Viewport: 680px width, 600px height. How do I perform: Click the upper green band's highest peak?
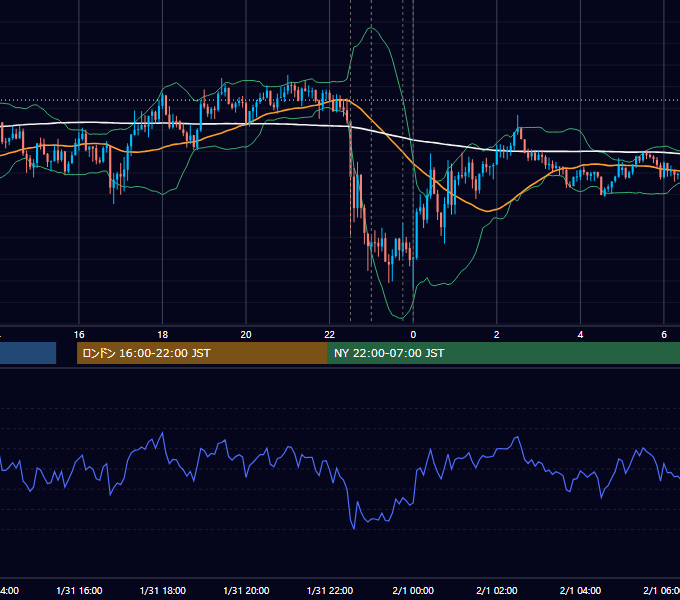point(372,28)
